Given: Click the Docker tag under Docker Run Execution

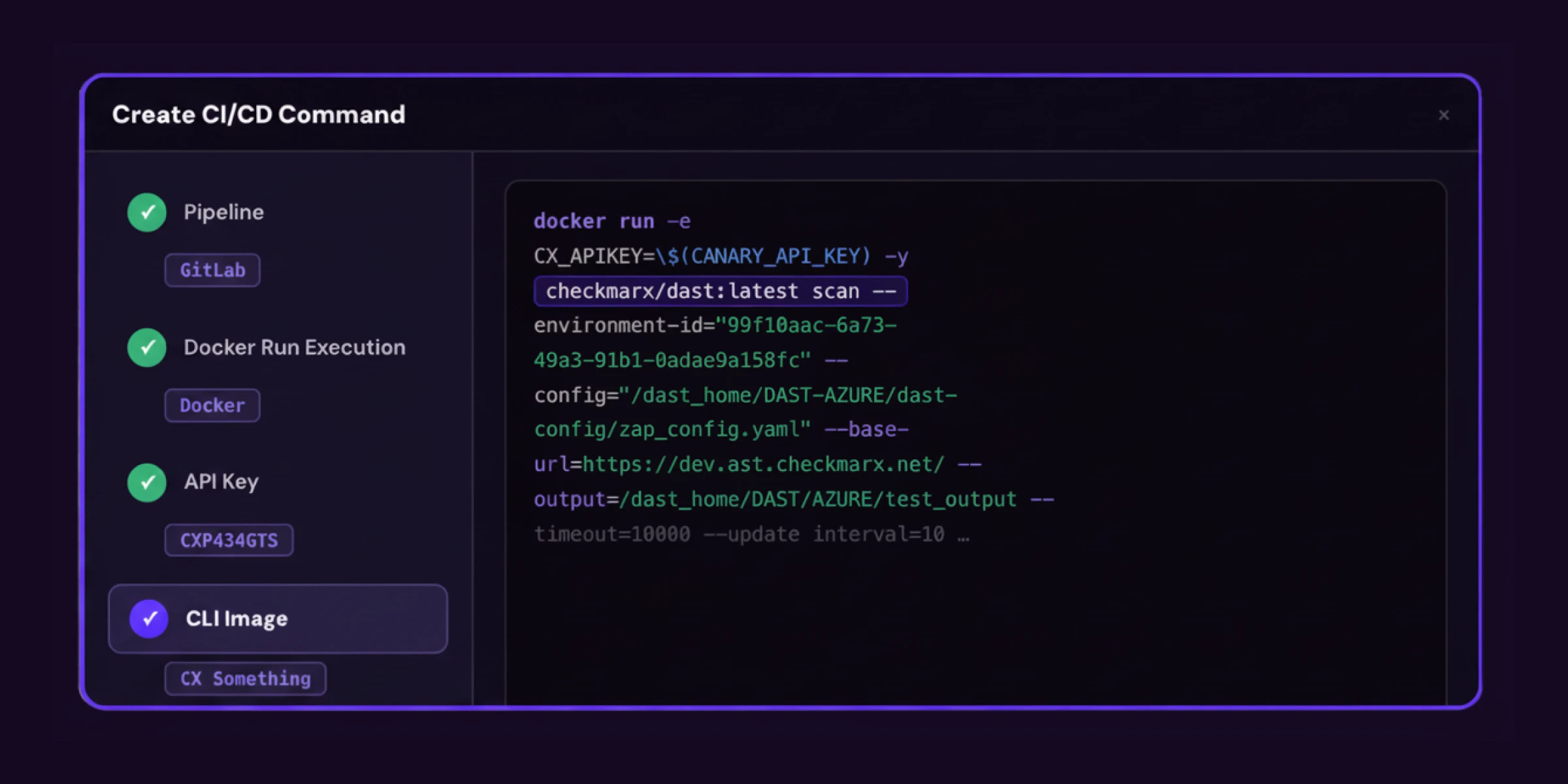Looking at the screenshot, I should pos(212,405).
